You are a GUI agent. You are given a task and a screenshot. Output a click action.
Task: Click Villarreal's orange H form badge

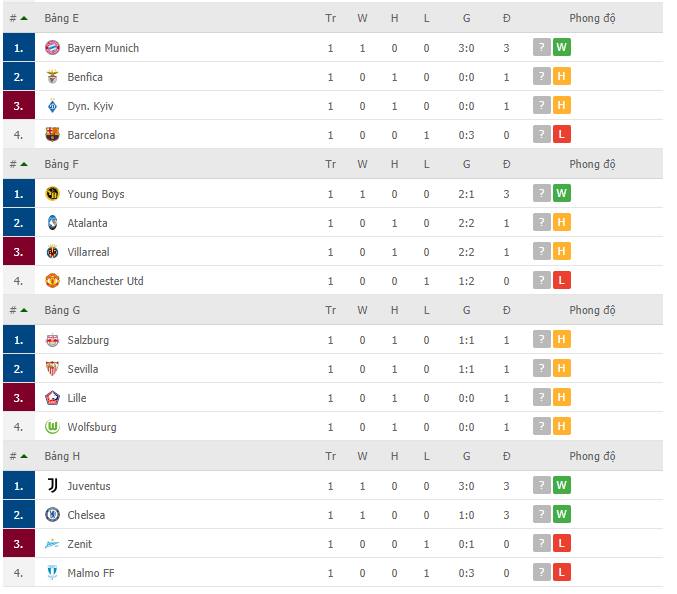pyautogui.click(x=562, y=251)
